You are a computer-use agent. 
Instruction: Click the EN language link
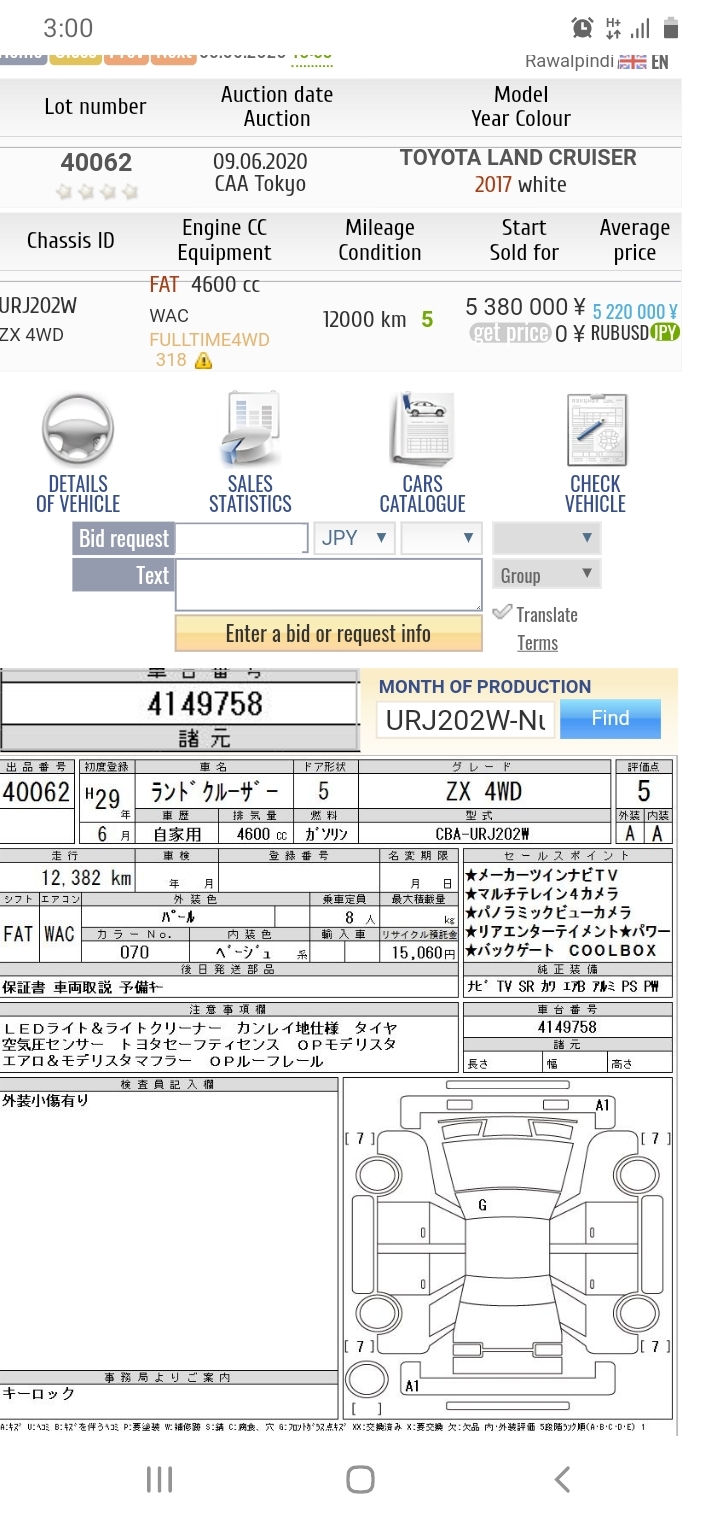(x=659, y=62)
